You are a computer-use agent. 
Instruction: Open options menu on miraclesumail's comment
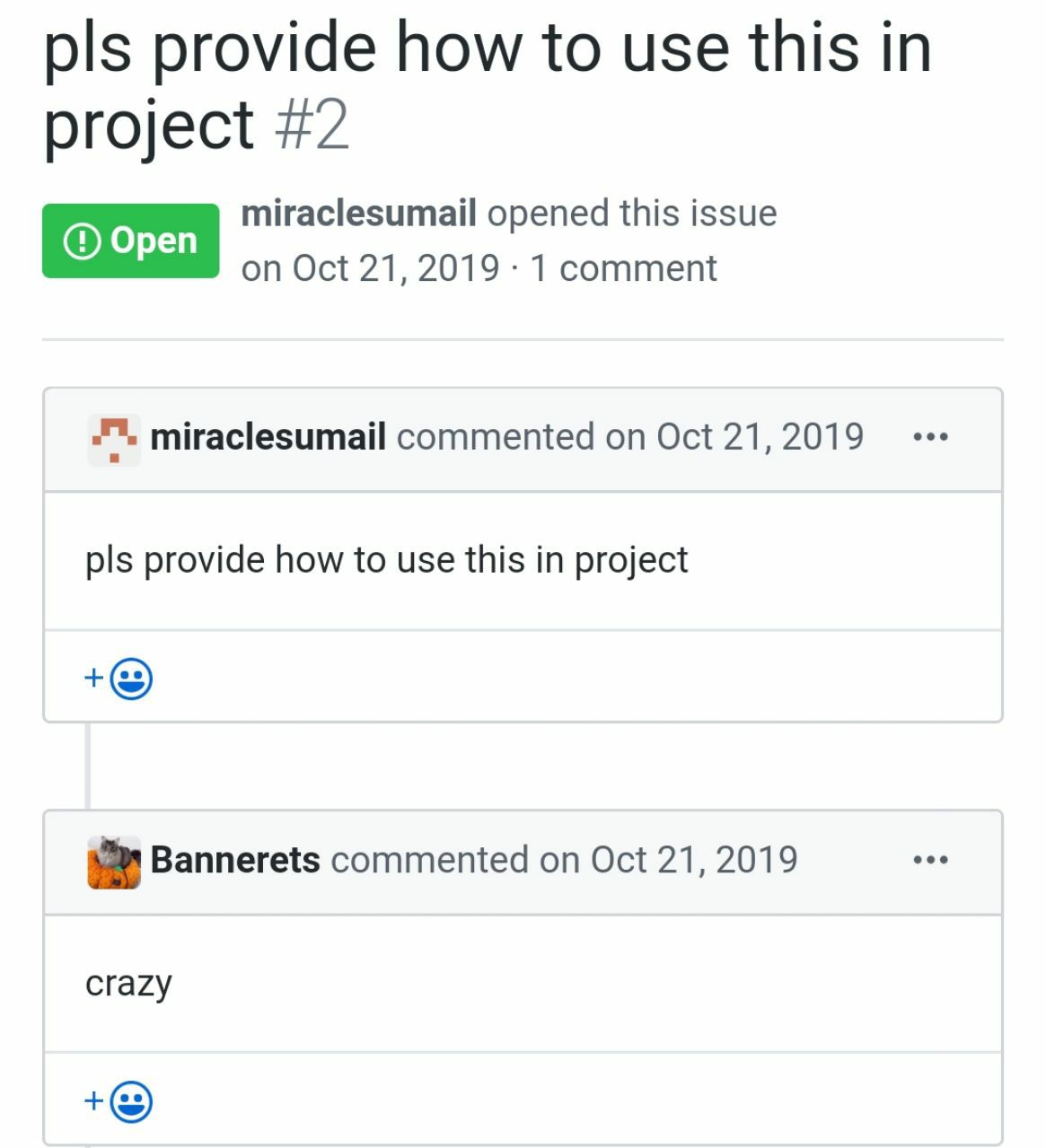(930, 438)
